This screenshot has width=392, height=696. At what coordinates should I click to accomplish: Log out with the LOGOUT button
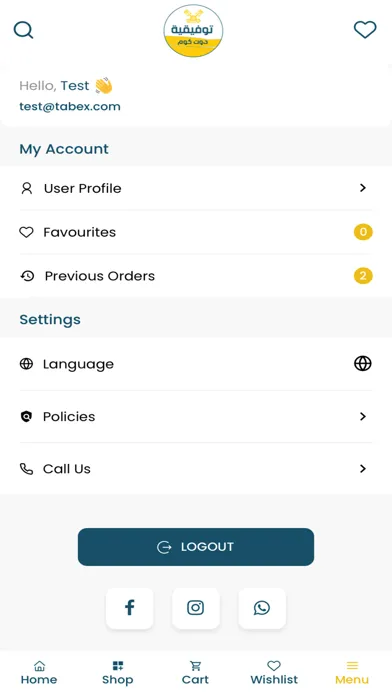pyautogui.click(x=196, y=547)
